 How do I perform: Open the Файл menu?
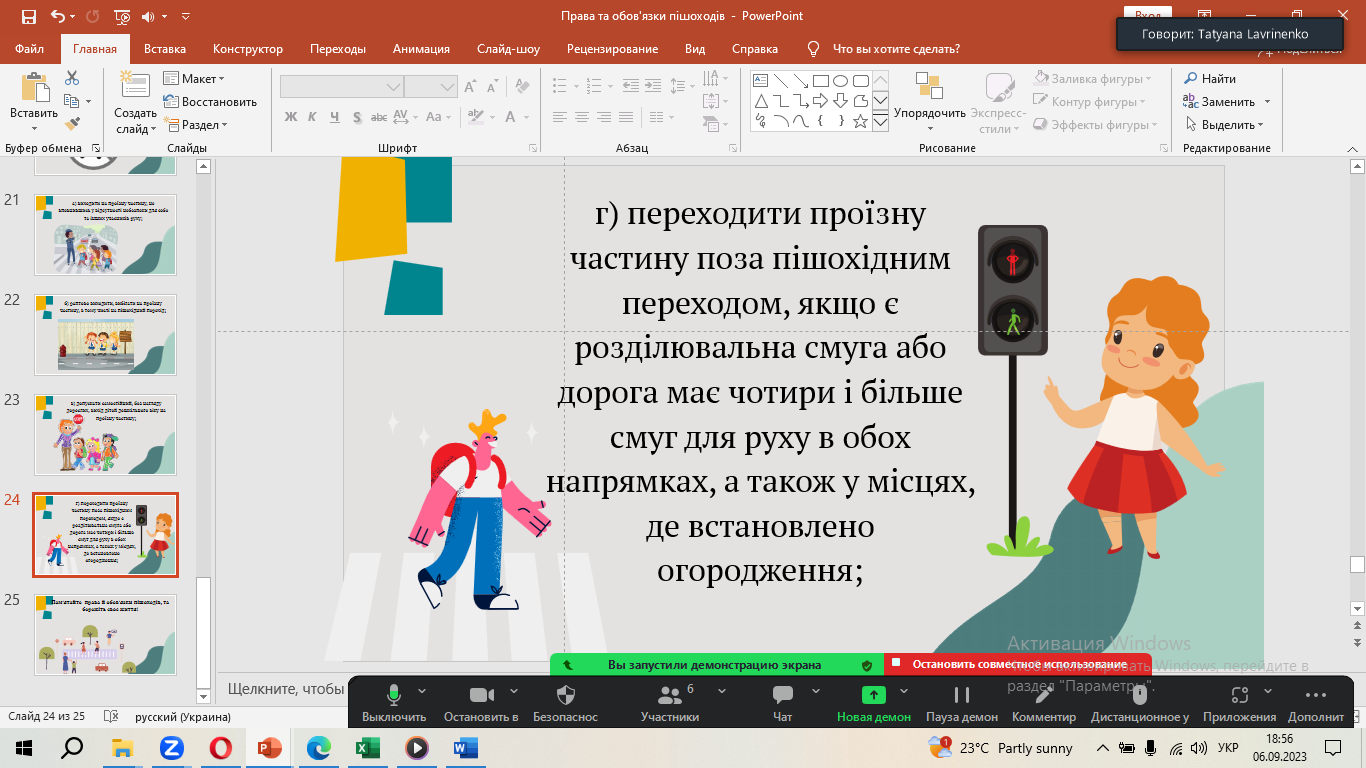click(30, 49)
